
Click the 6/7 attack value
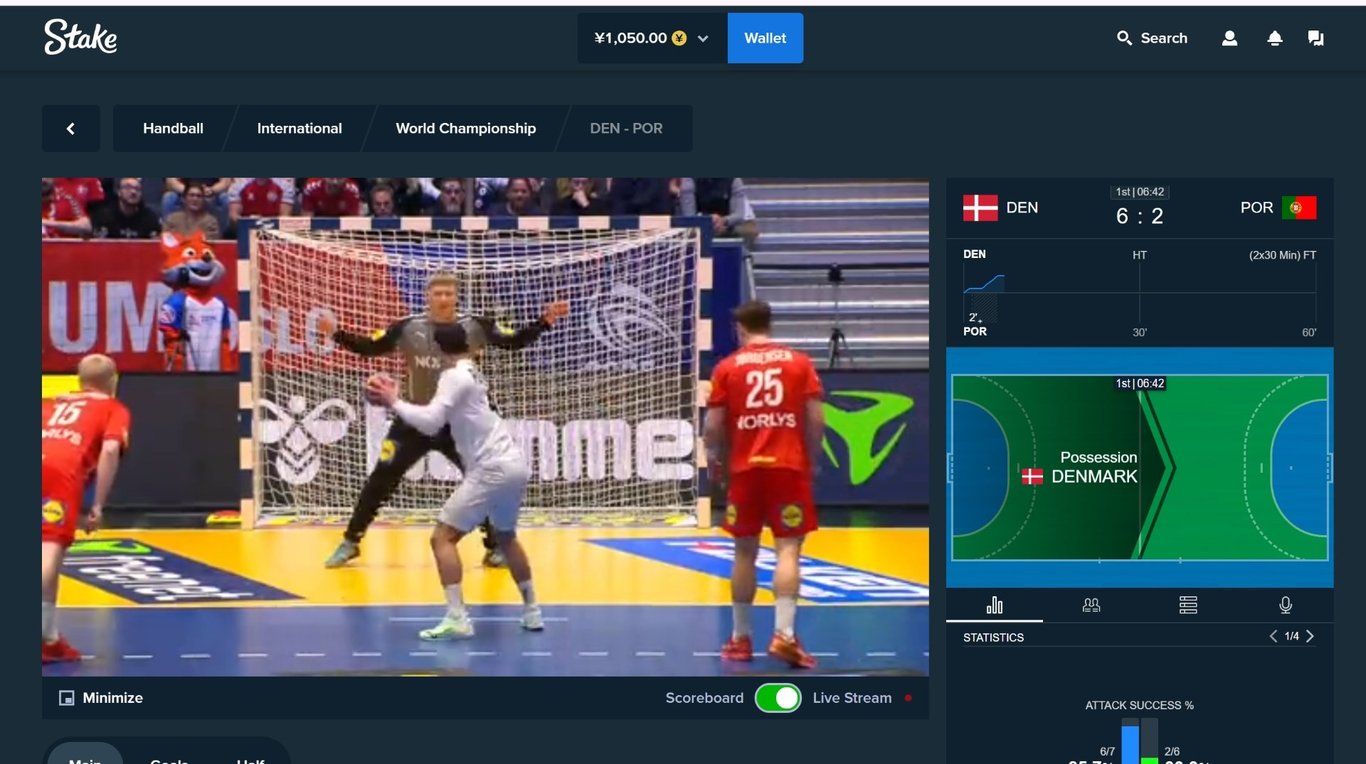tap(1107, 751)
